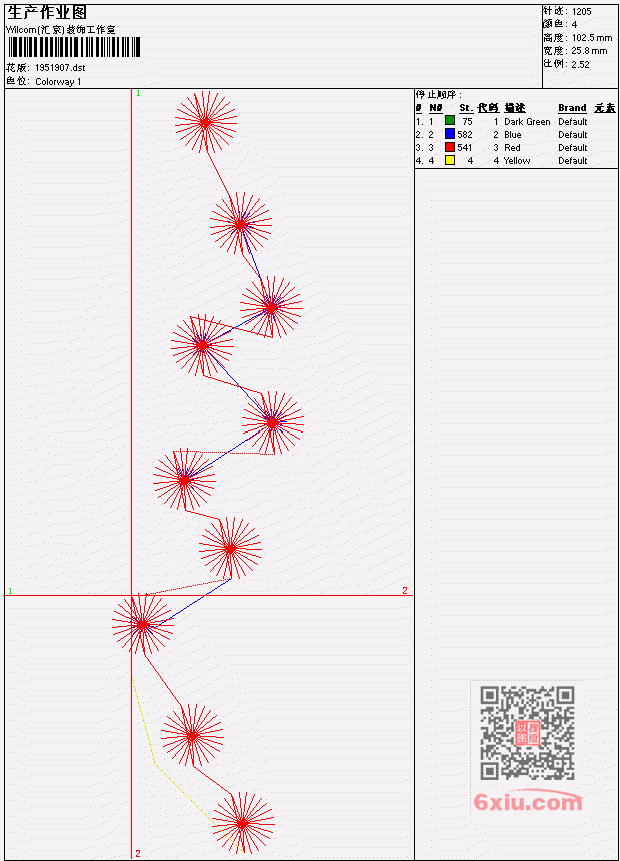Click the QR code image
The image size is (620, 861).
[527, 733]
